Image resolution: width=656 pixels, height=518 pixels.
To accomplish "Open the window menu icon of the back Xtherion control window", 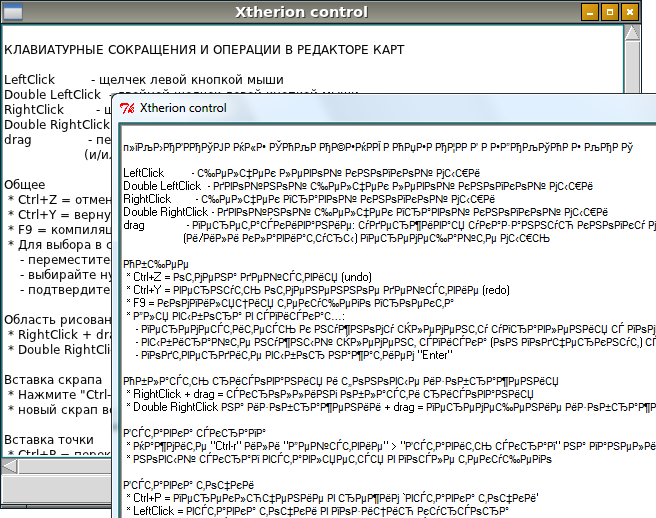I will pos(12,12).
